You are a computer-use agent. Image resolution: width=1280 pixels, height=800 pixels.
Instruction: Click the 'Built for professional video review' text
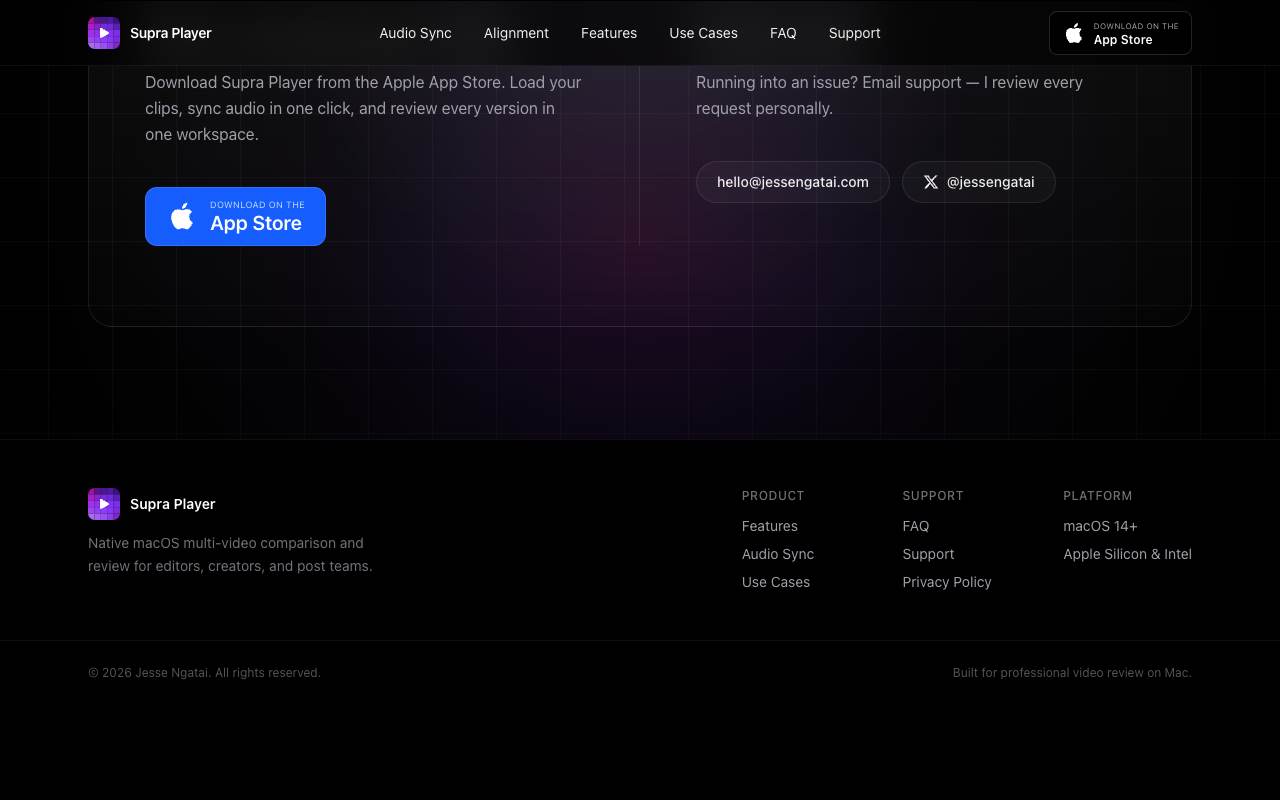[1072, 673]
